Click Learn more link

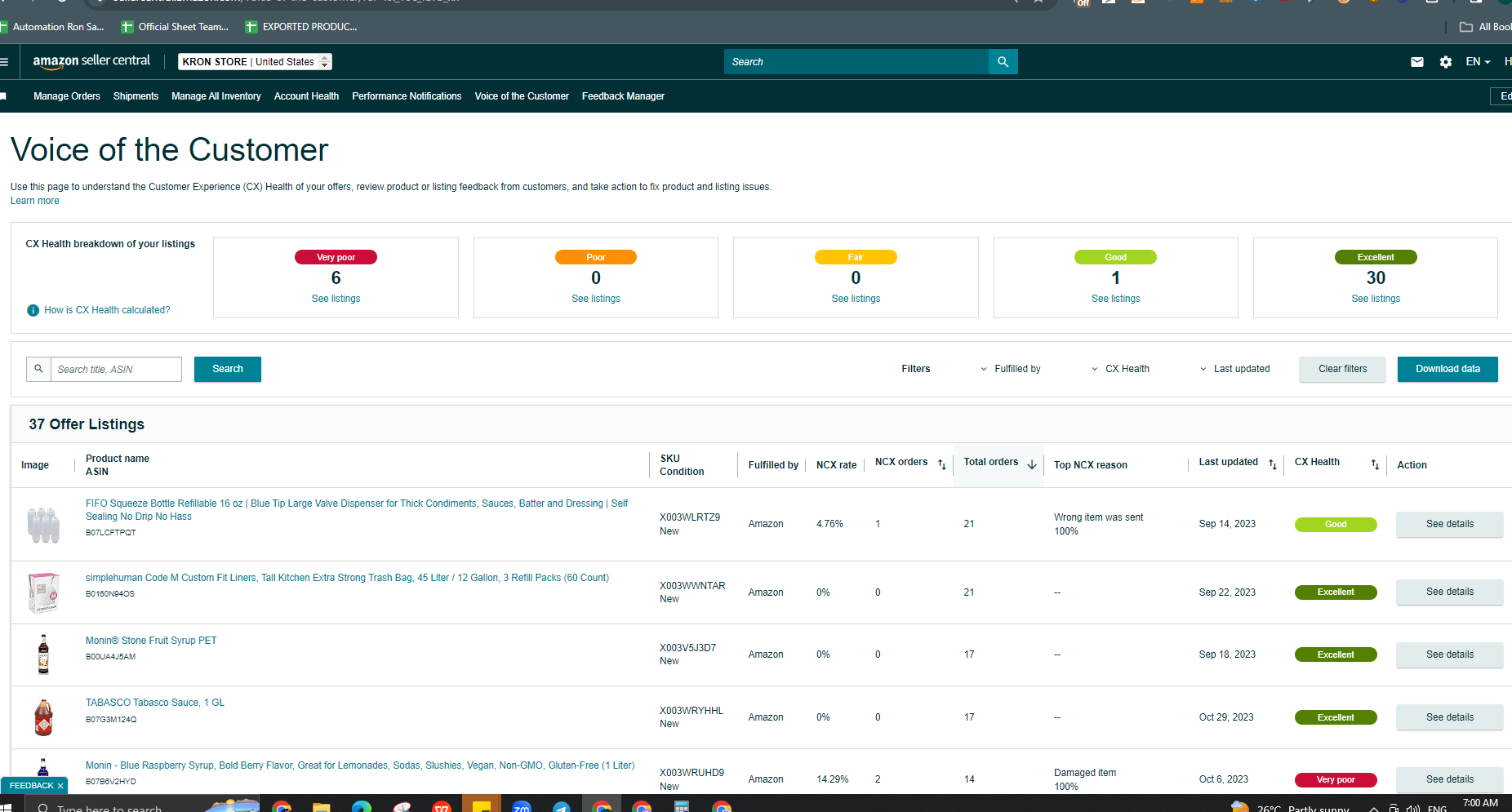coord(34,201)
